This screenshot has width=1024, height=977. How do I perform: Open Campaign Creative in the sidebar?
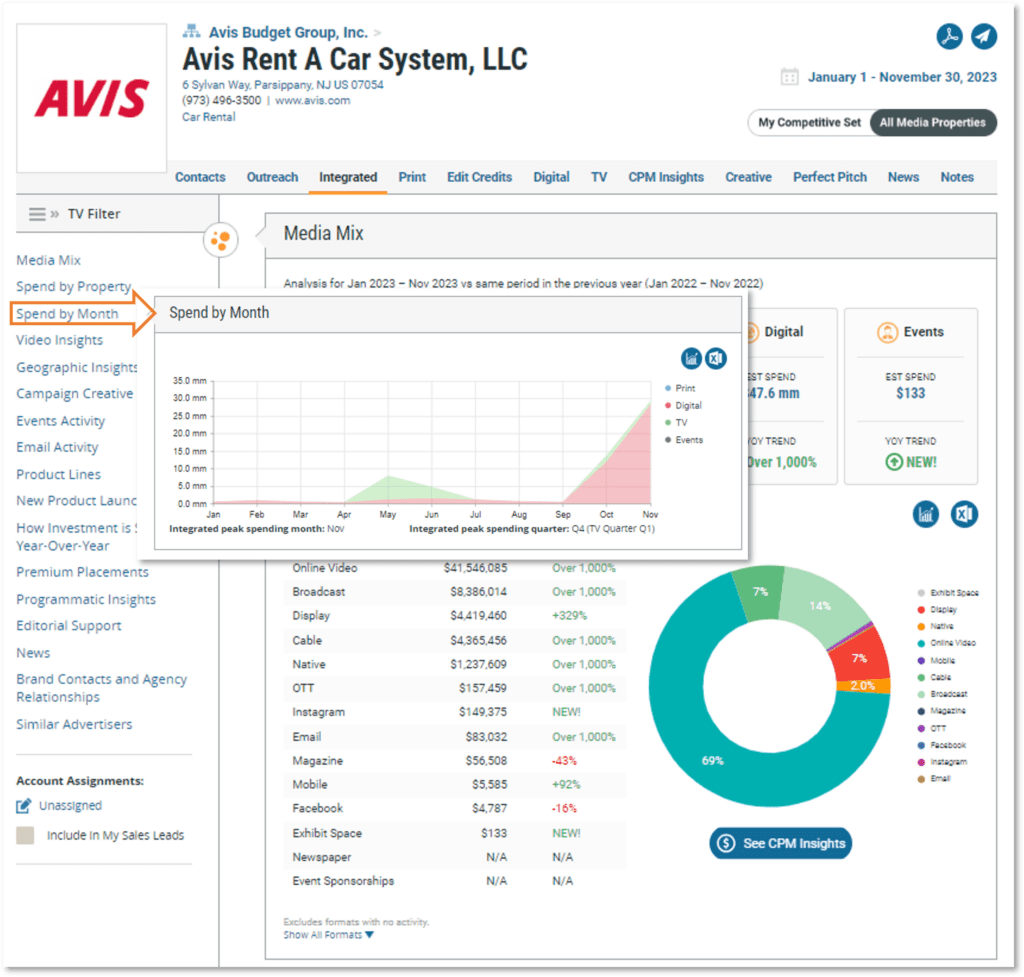click(74, 394)
